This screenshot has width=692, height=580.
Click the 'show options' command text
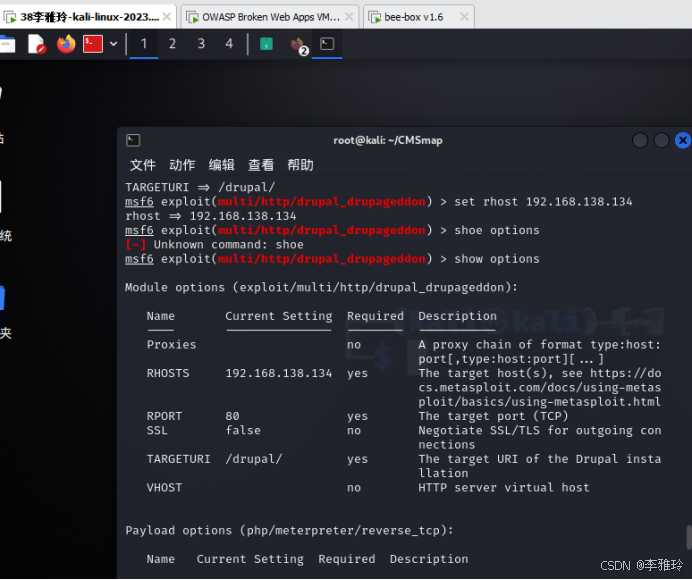(x=497, y=259)
